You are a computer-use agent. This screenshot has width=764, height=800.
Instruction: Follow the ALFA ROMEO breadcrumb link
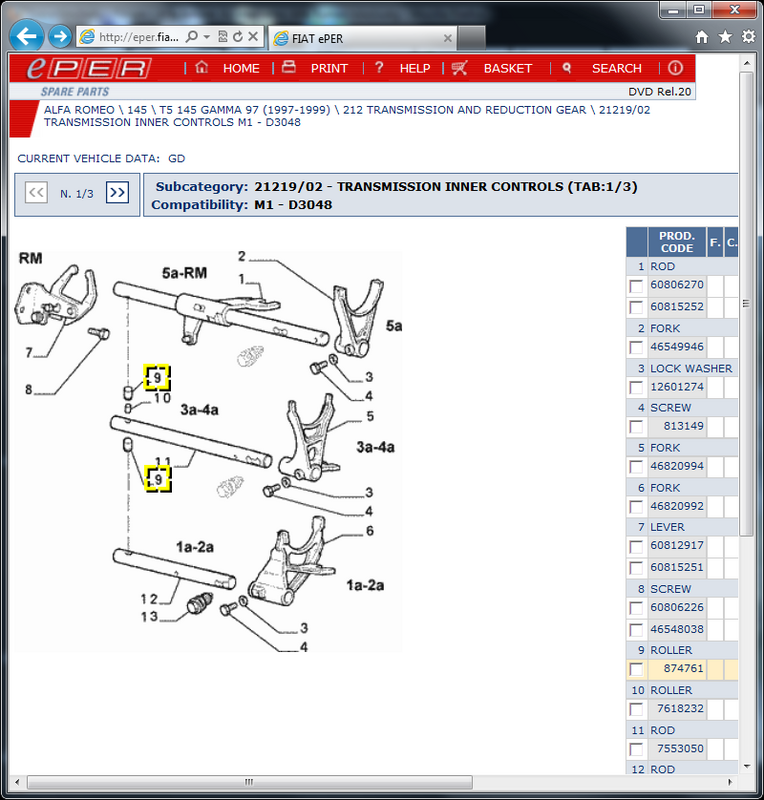tap(79, 110)
